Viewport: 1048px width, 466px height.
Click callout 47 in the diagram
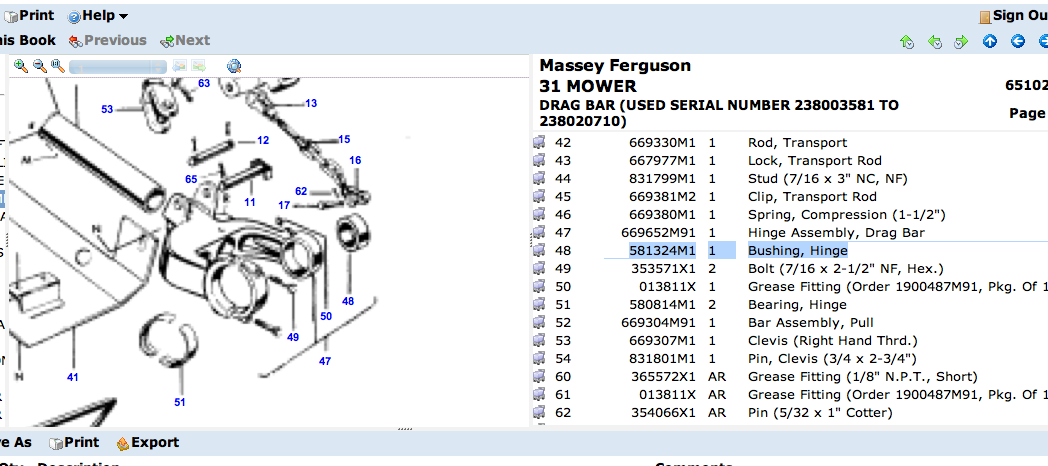pyautogui.click(x=325, y=361)
